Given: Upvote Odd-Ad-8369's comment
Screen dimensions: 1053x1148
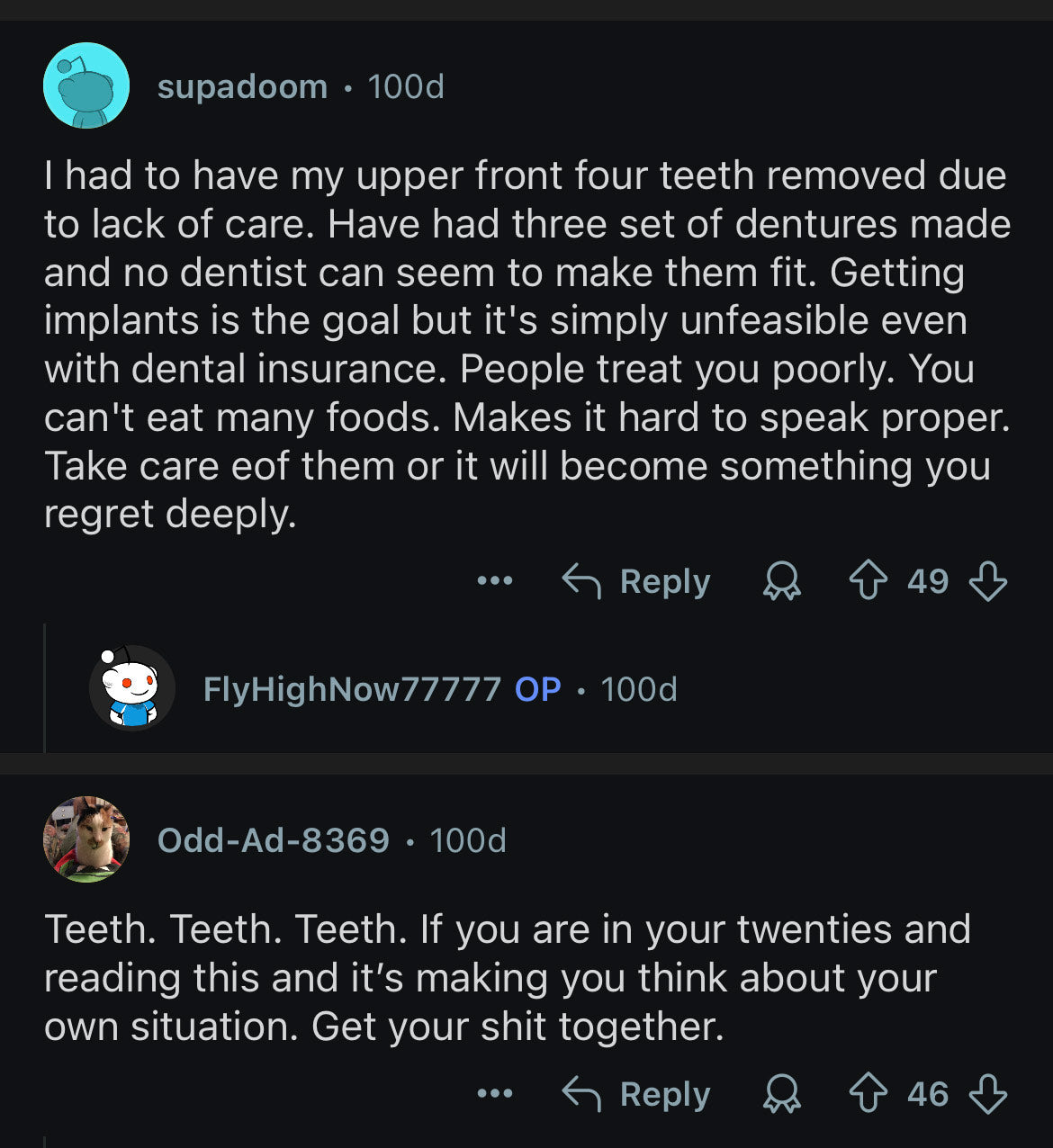Looking at the screenshot, I should coord(868,1094).
